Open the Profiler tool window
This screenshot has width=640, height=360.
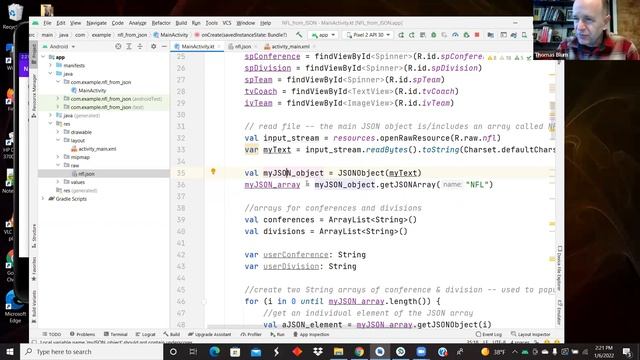click(251, 334)
